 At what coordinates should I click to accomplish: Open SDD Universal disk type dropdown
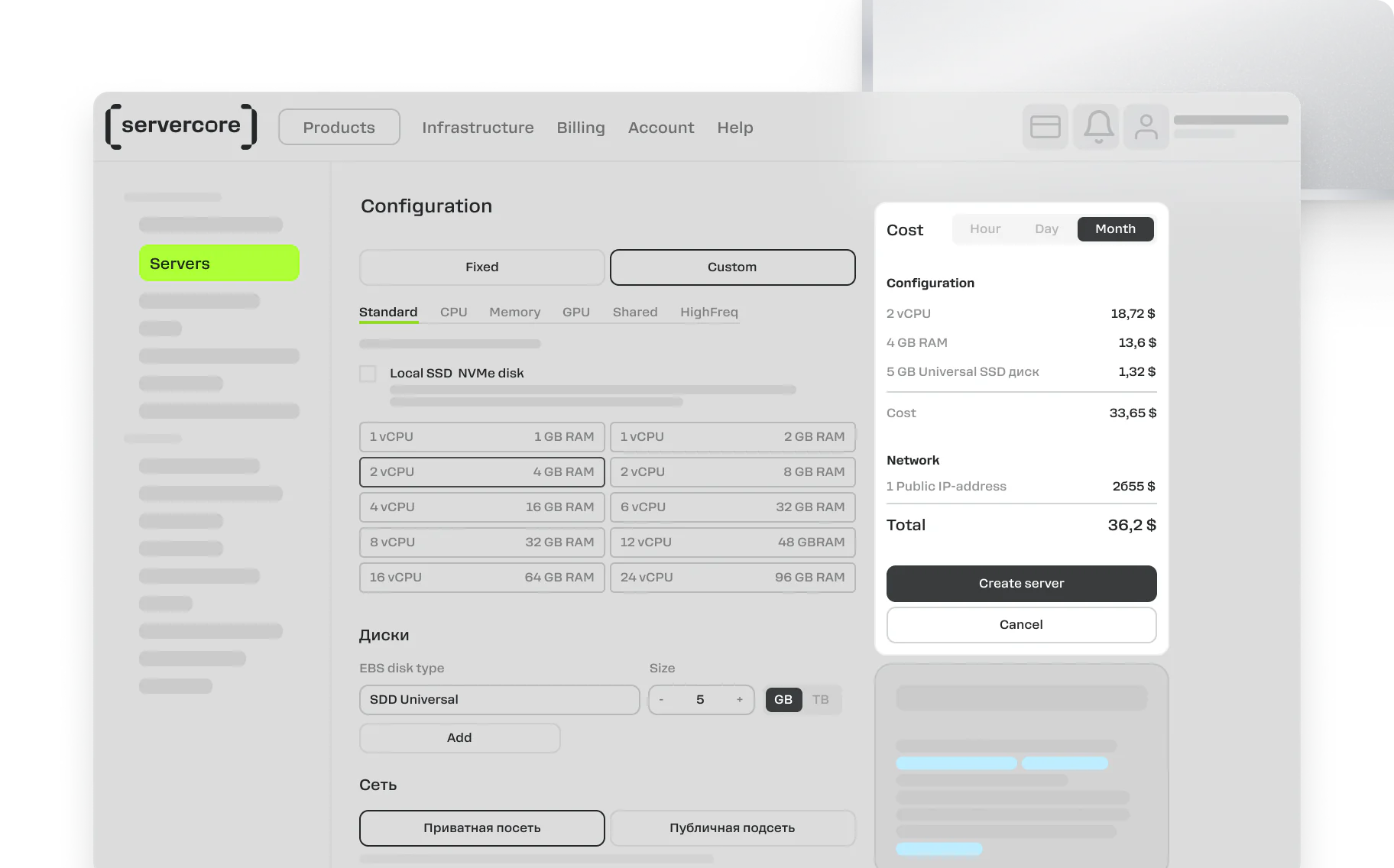[499, 700]
